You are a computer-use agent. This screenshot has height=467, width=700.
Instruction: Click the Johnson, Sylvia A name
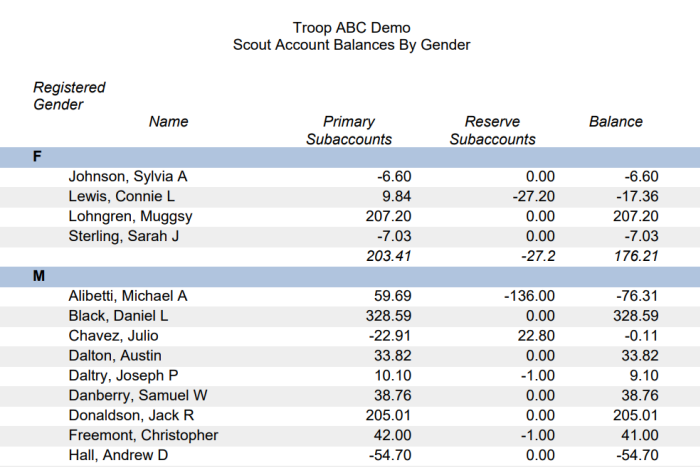click(128, 177)
